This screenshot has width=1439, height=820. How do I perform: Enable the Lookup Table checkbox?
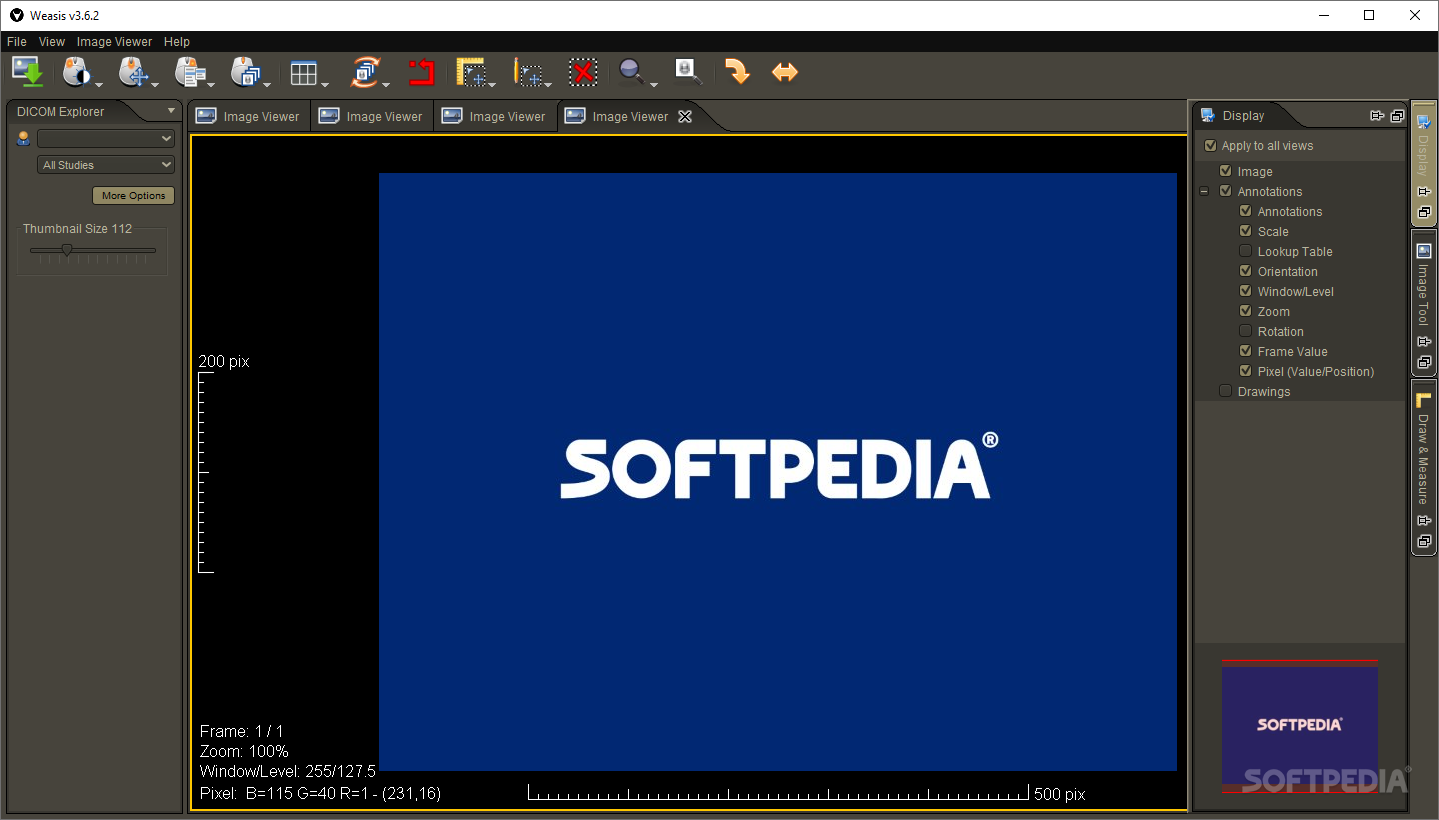pyautogui.click(x=1246, y=251)
